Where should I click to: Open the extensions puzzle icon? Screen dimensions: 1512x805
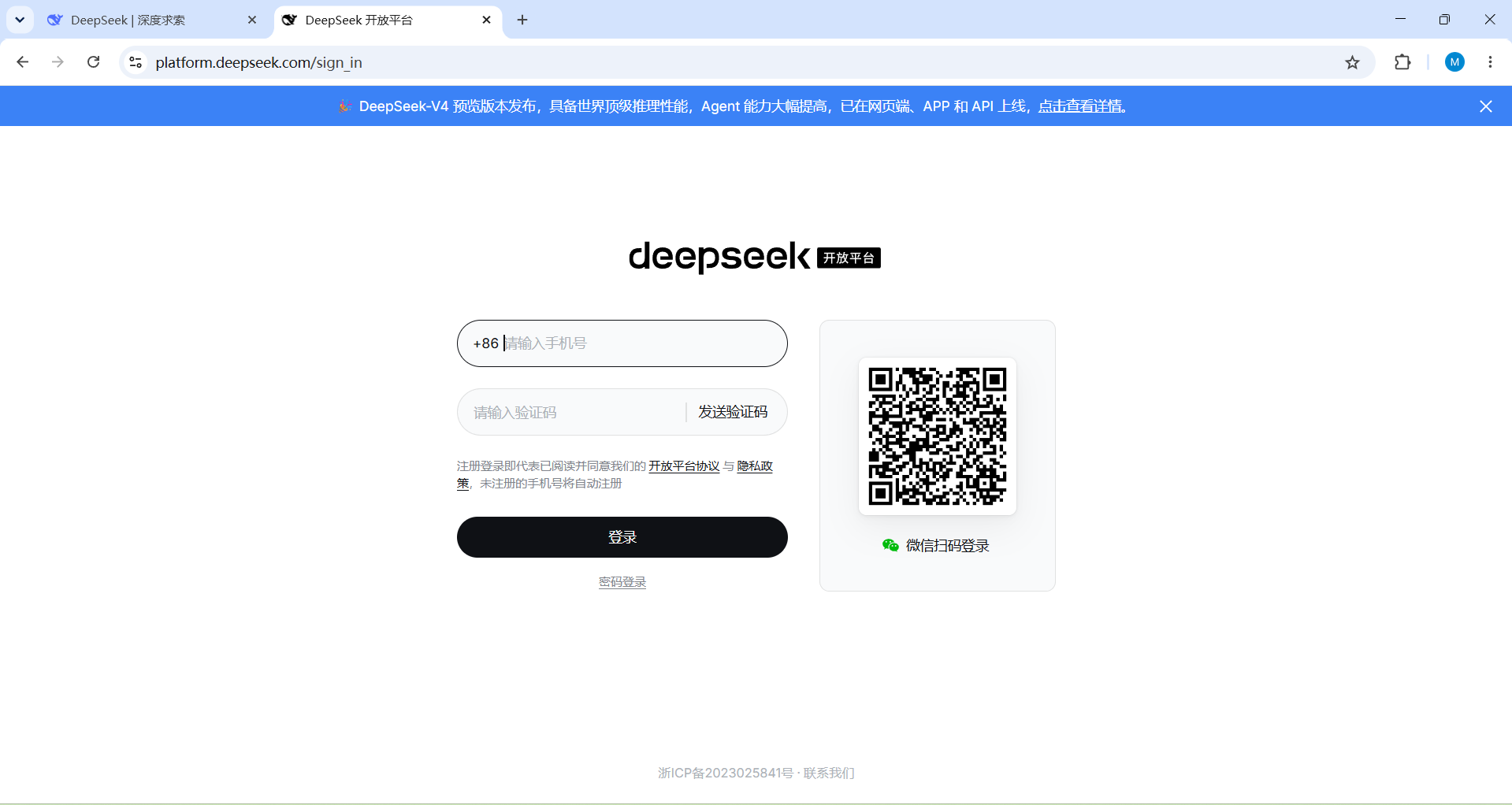point(1402,62)
